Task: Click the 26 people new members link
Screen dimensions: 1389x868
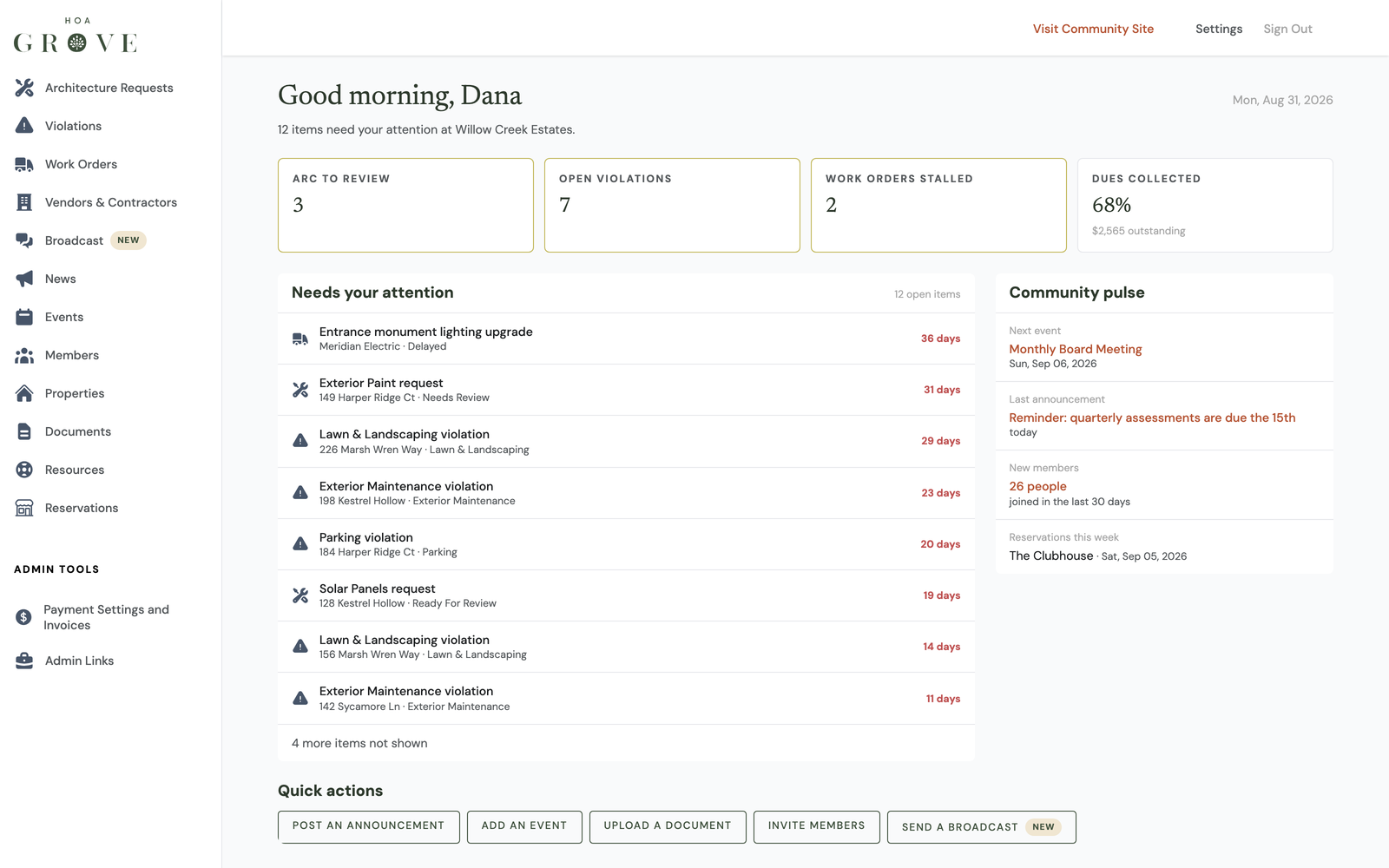Action: click(x=1037, y=486)
